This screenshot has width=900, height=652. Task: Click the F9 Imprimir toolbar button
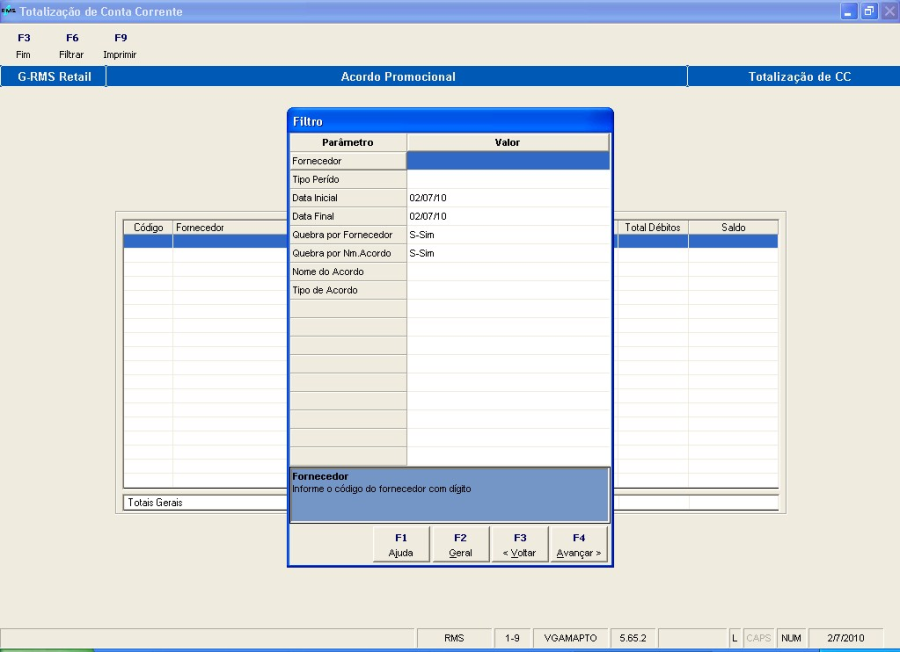120,46
